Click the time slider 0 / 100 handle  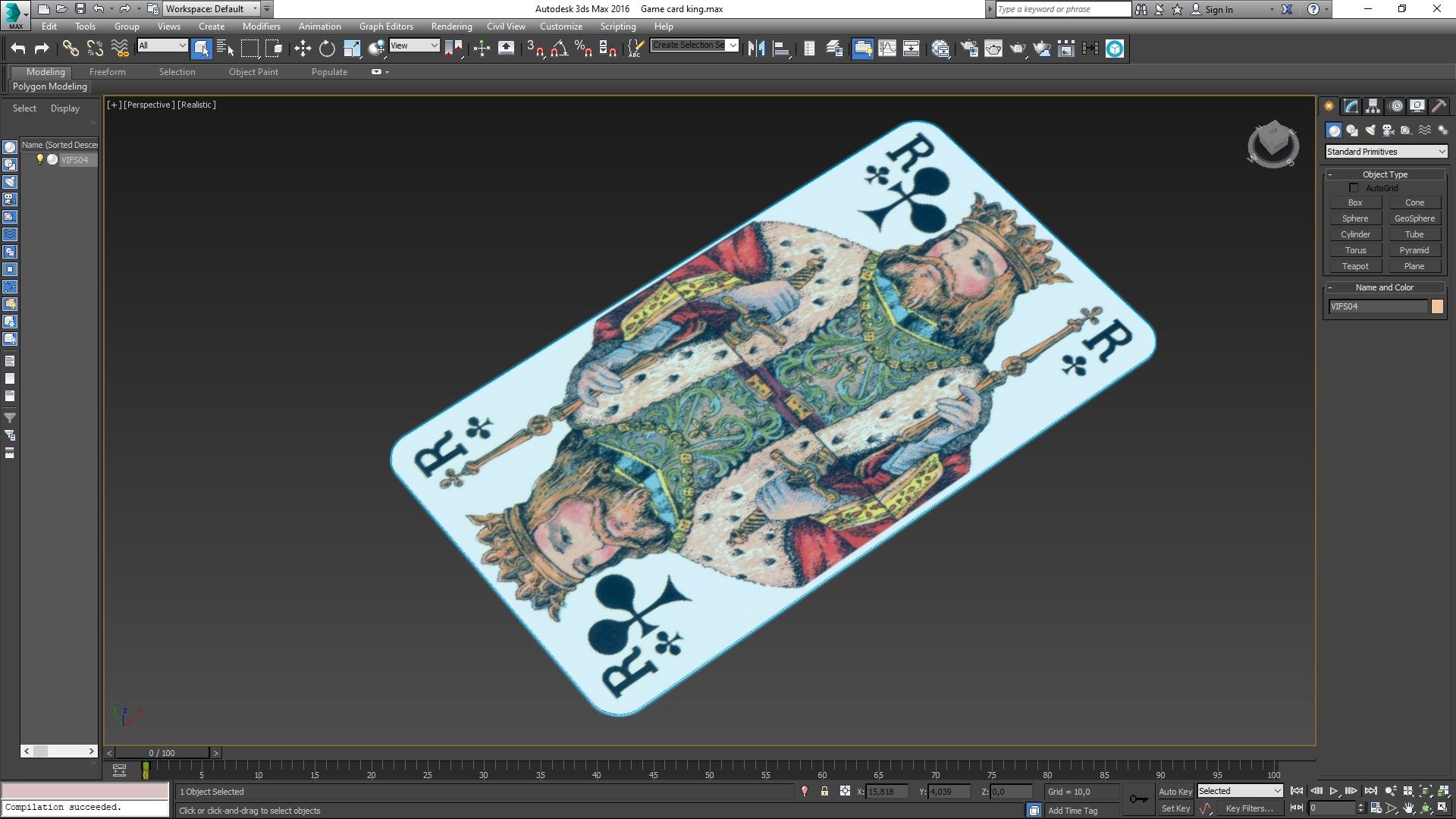click(x=162, y=753)
